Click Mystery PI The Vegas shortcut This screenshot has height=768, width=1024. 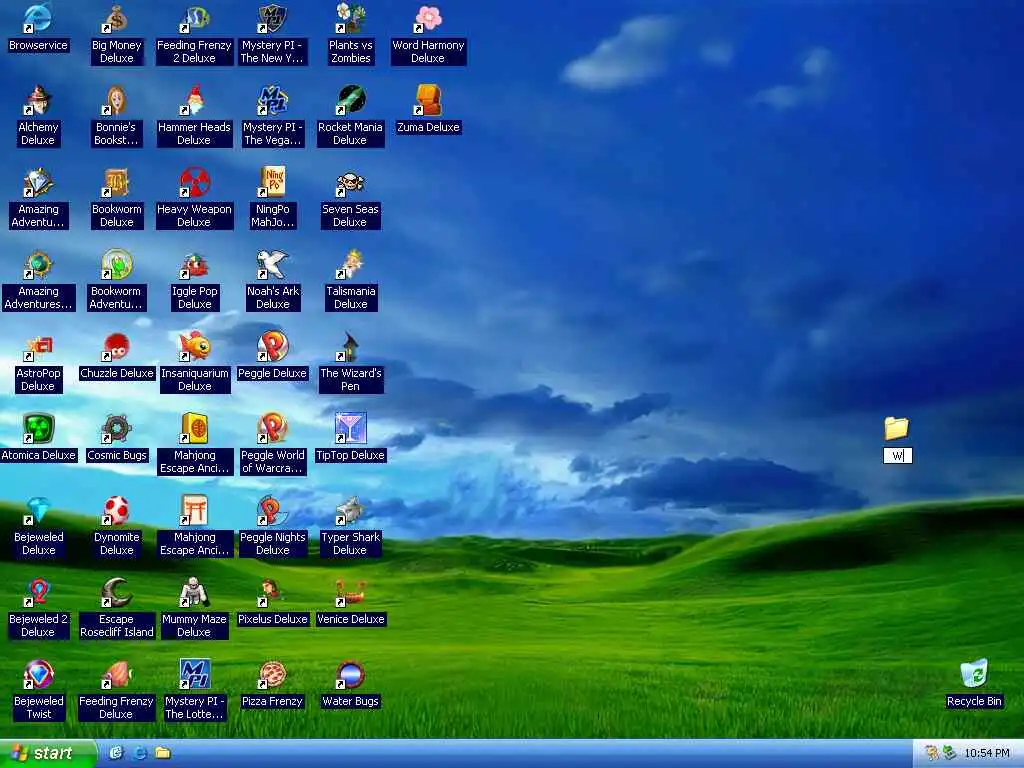(272, 101)
